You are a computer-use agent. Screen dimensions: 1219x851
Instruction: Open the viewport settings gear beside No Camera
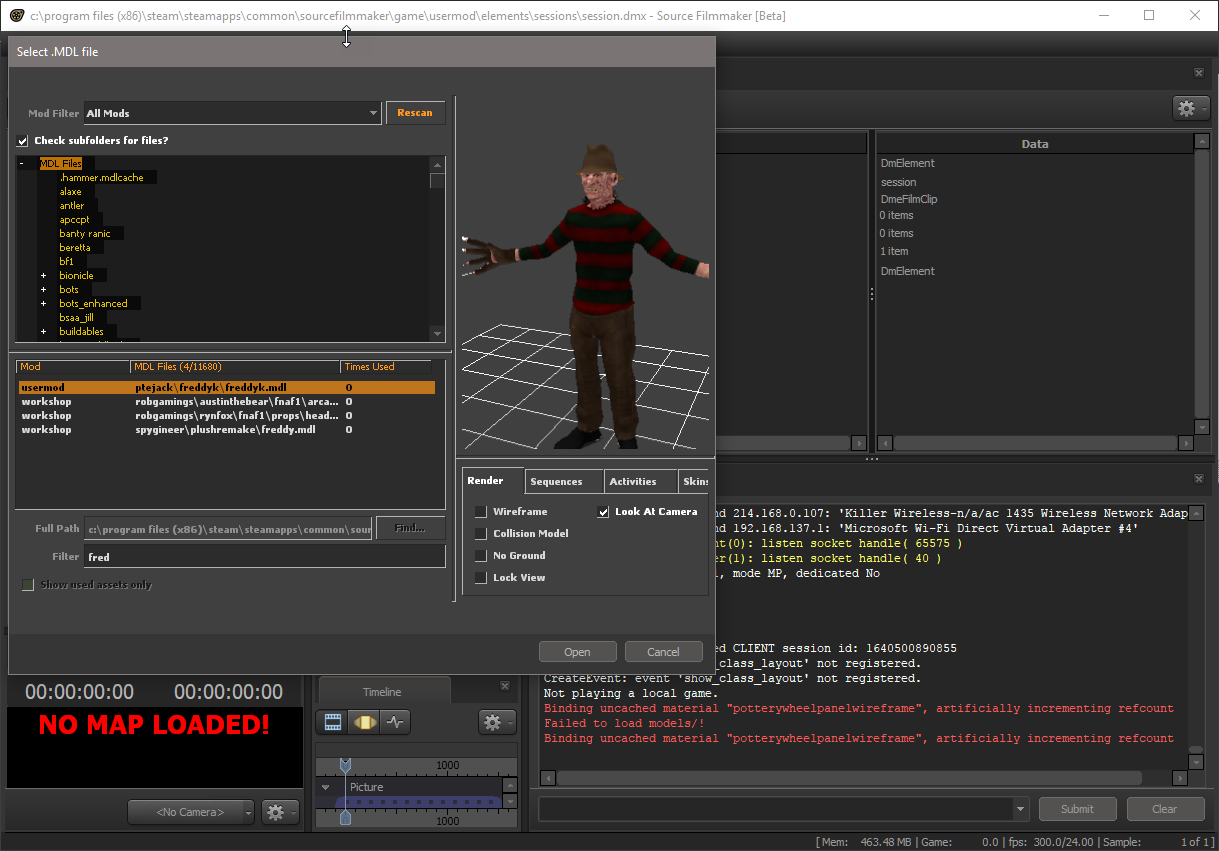tap(279, 812)
